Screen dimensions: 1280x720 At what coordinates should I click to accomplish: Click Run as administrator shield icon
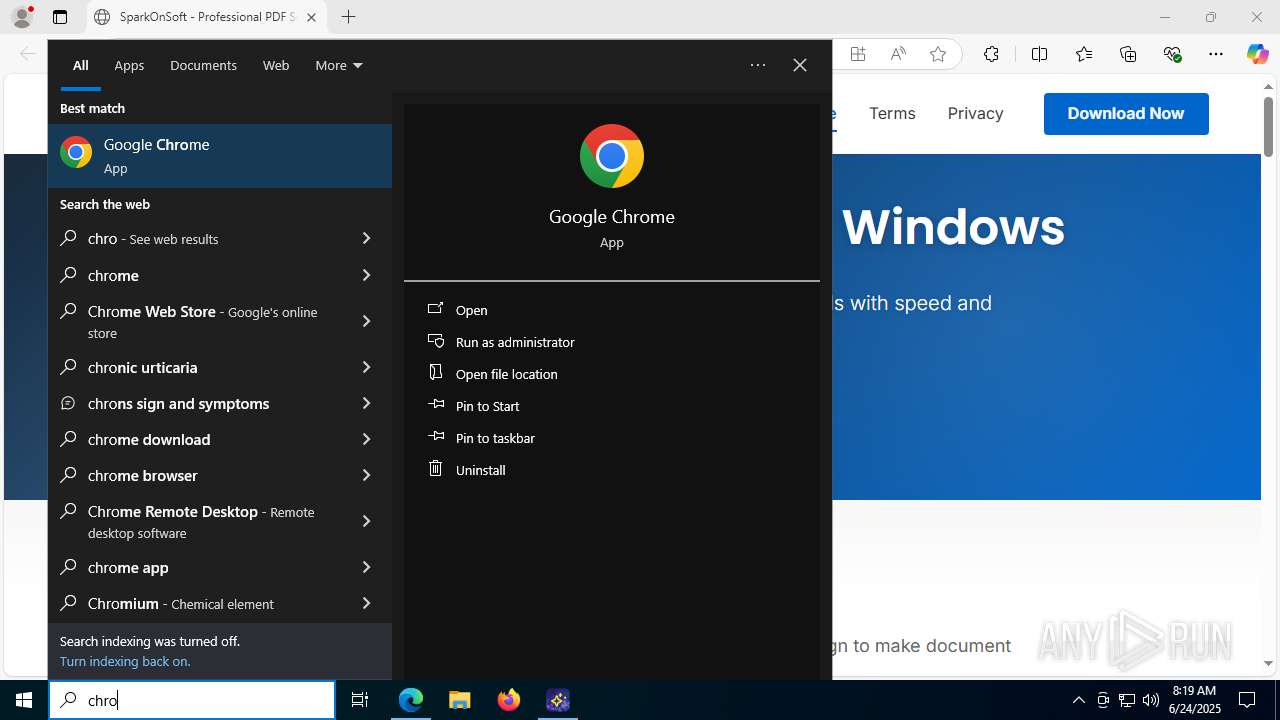[x=435, y=341]
